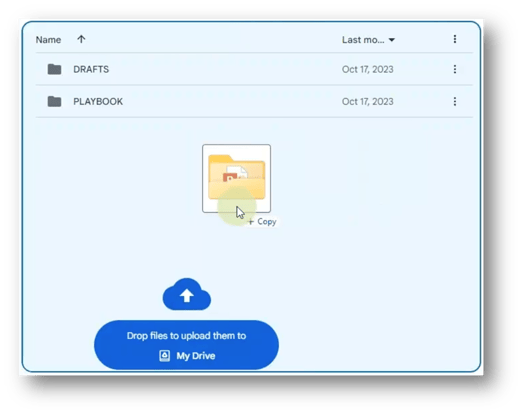This screenshot has height=414, width=522.
Task: Select the PLAYBOOK folder name
Action: click(x=98, y=101)
